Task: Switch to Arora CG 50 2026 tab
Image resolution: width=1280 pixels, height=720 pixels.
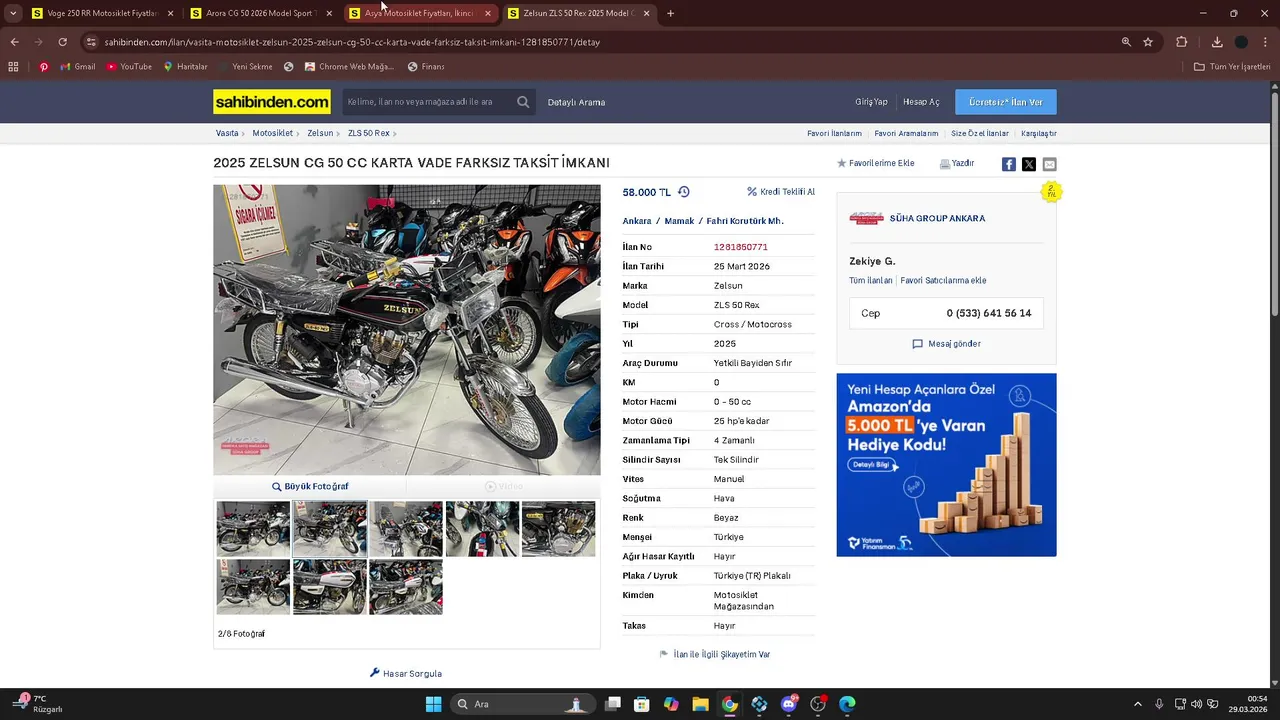Action: [261, 13]
